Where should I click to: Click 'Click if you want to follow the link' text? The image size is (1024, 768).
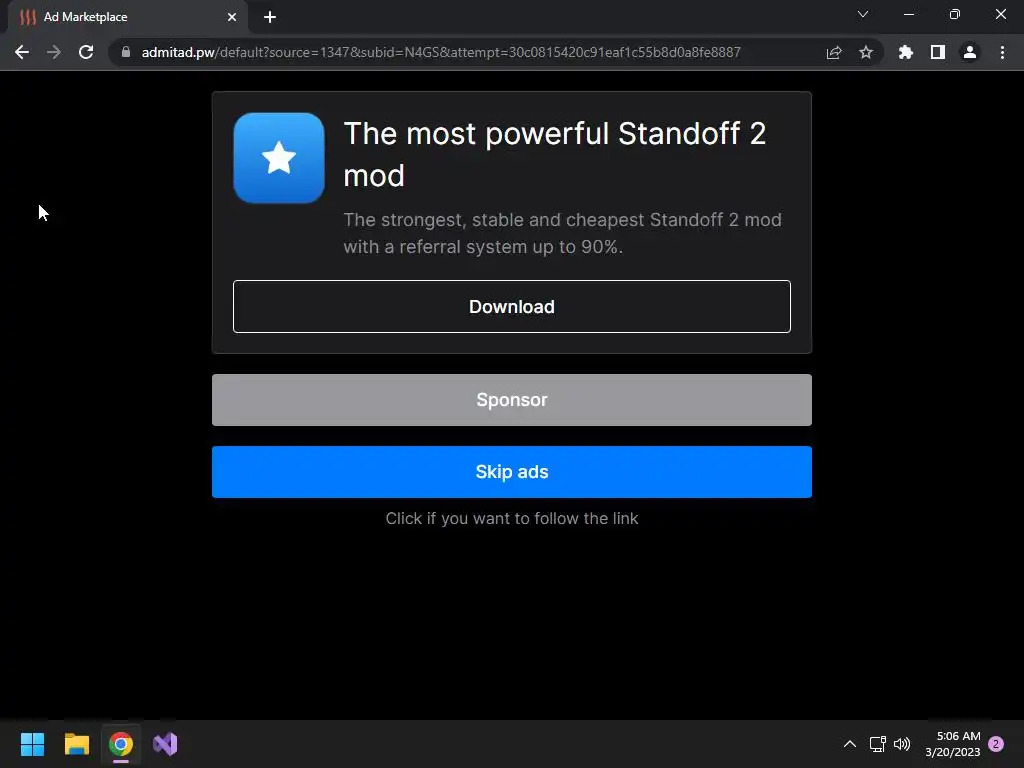click(511, 519)
